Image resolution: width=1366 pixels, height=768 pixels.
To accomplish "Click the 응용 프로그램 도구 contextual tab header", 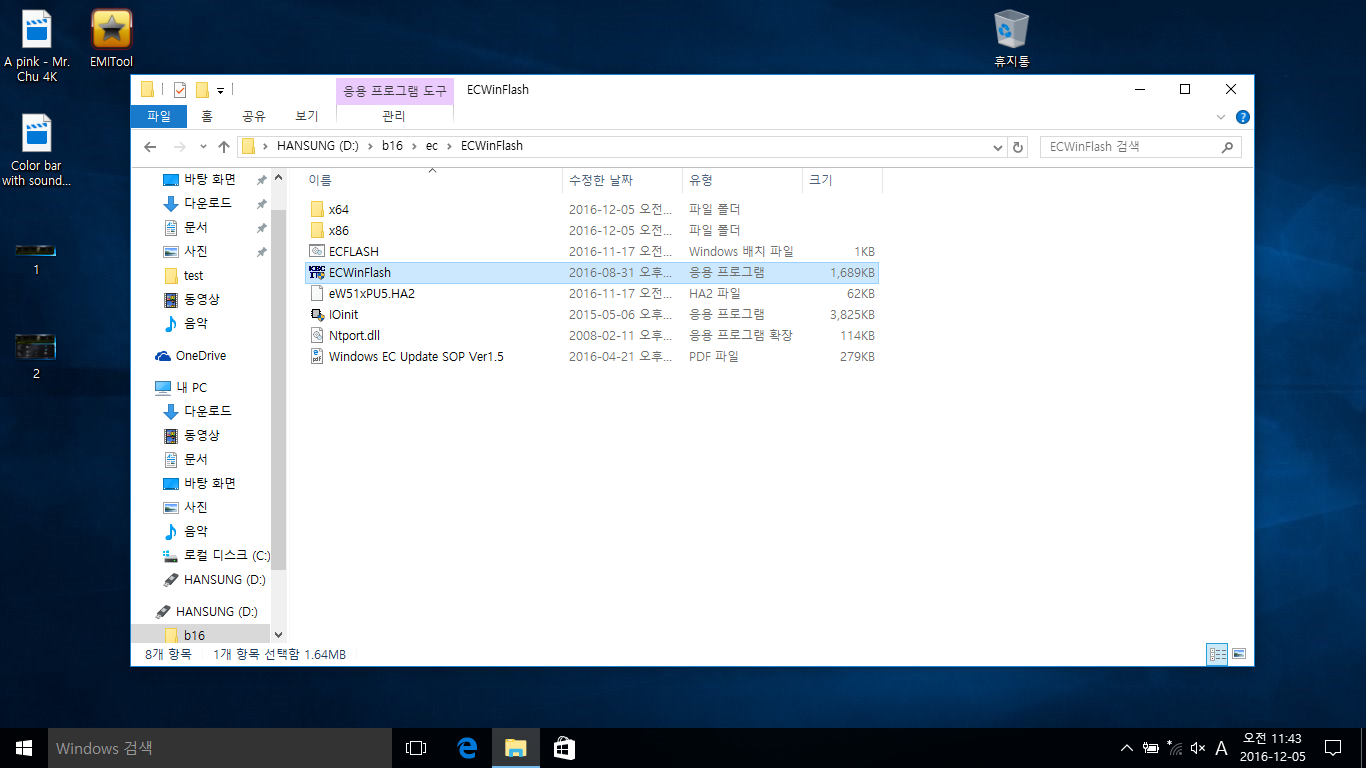I will click(394, 90).
